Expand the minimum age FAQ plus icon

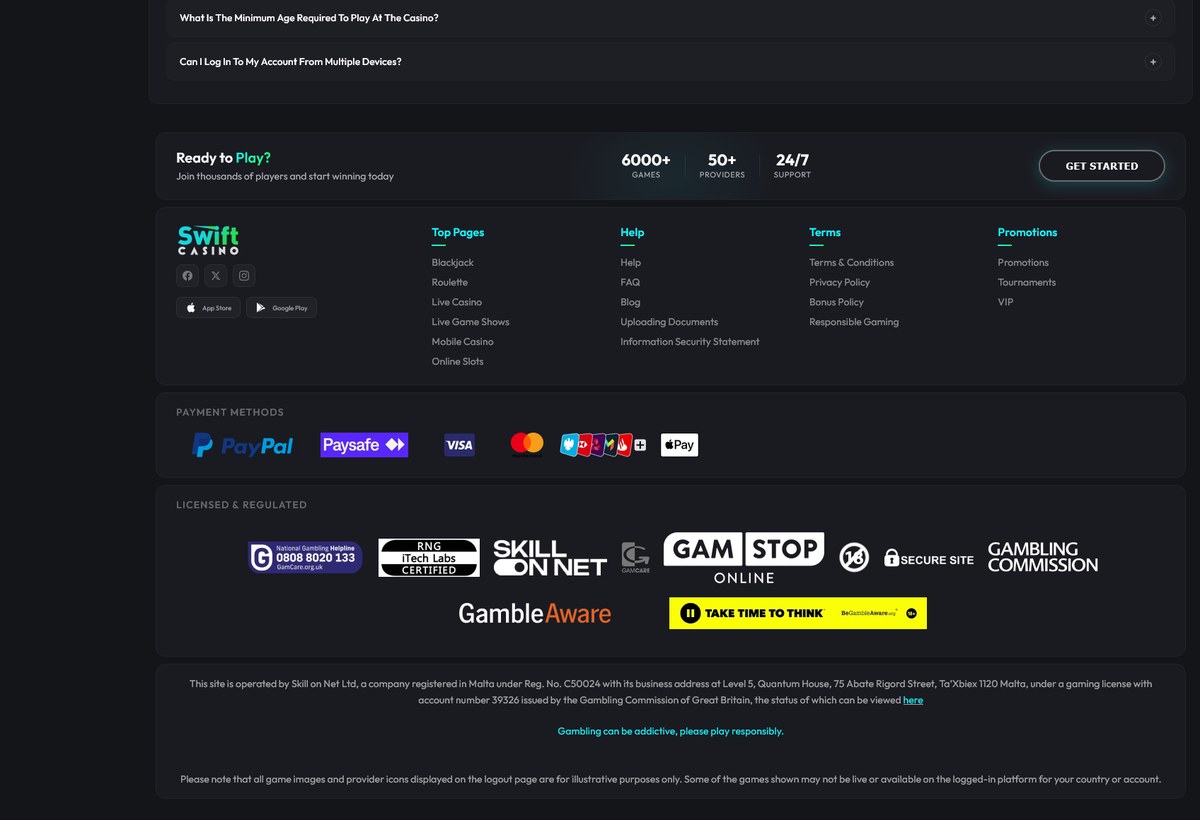pos(1153,18)
